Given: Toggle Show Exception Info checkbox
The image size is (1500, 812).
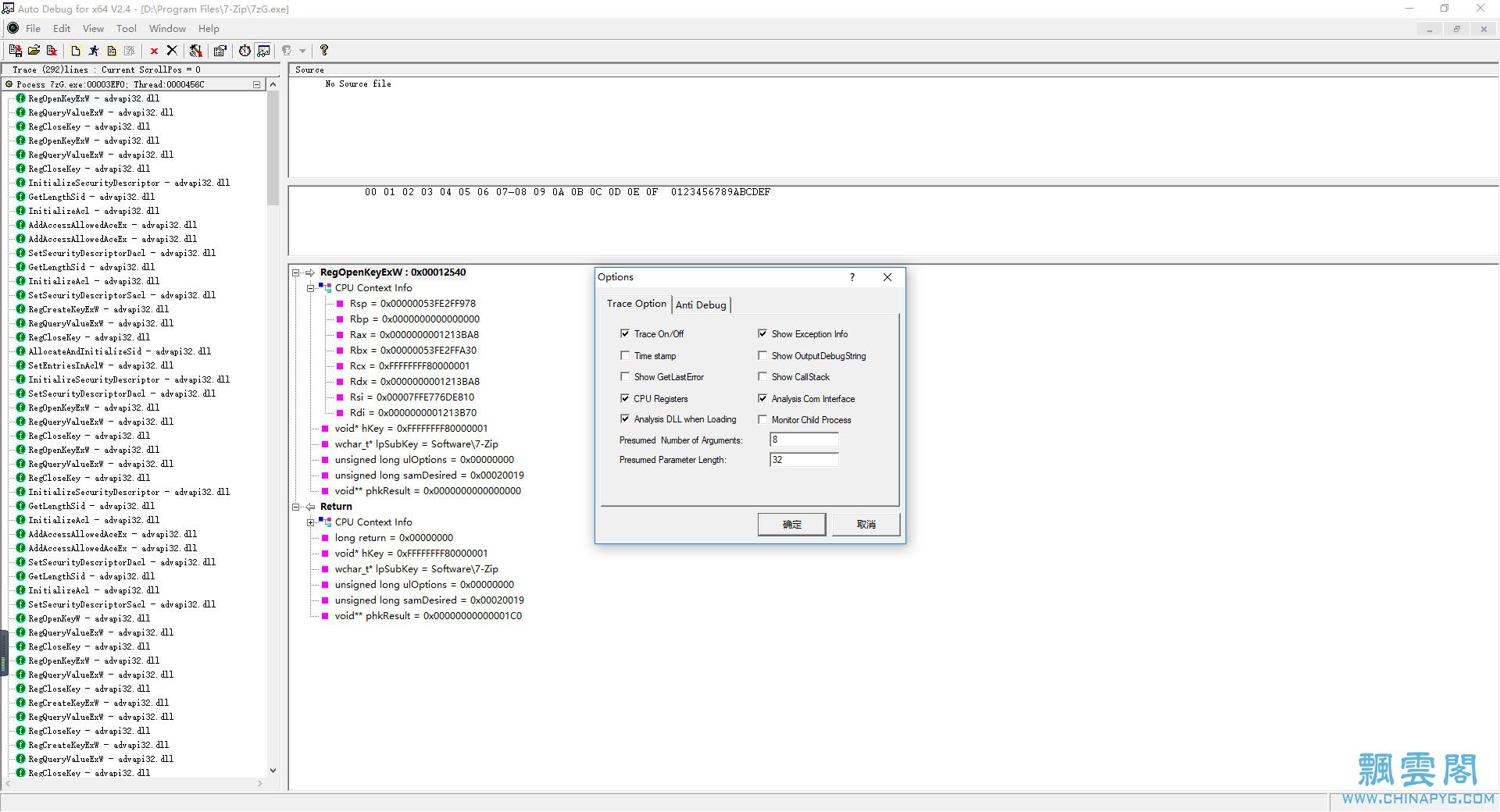Looking at the screenshot, I should 762,333.
